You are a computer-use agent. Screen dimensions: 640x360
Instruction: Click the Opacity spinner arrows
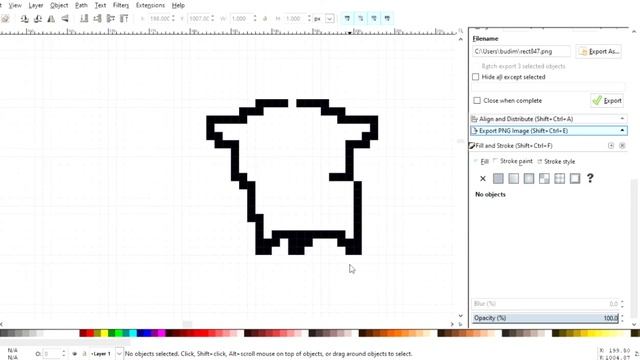[x=622, y=318]
